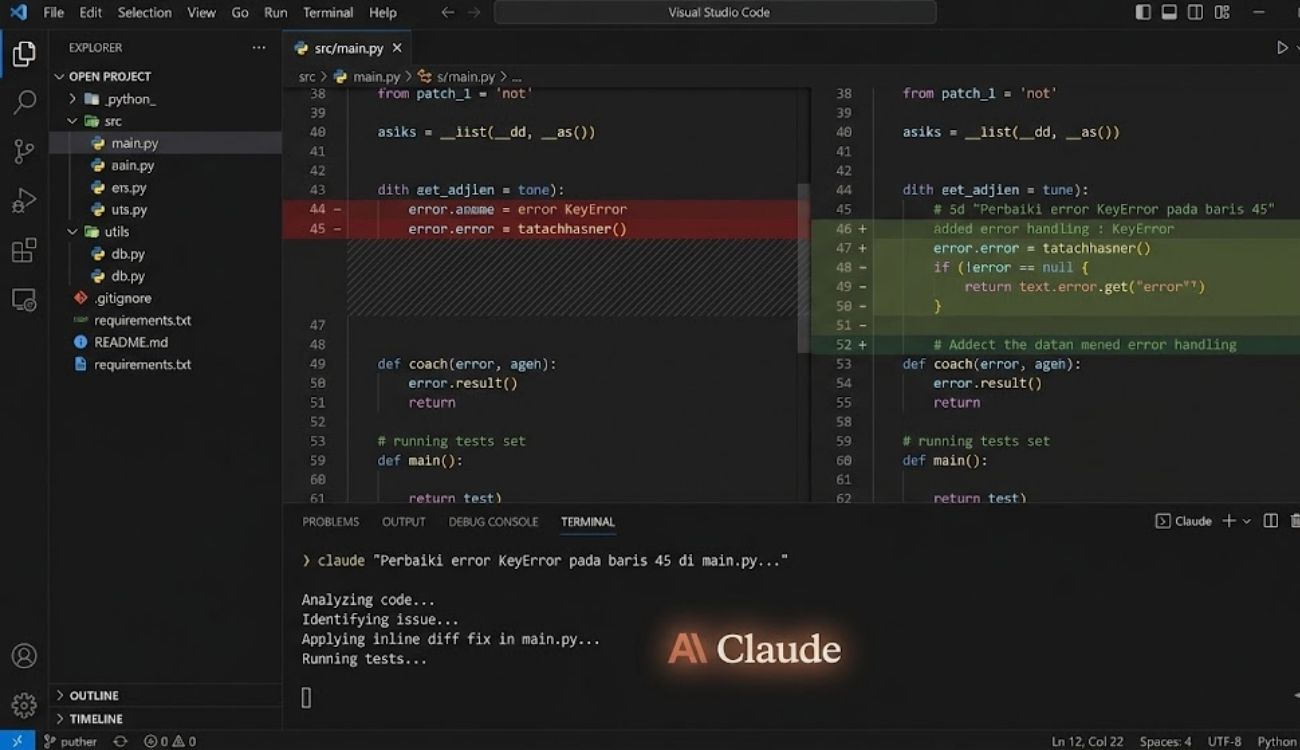
Task: Open the new terminal profile dropdown arrow
Action: (x=1247, y=522)
